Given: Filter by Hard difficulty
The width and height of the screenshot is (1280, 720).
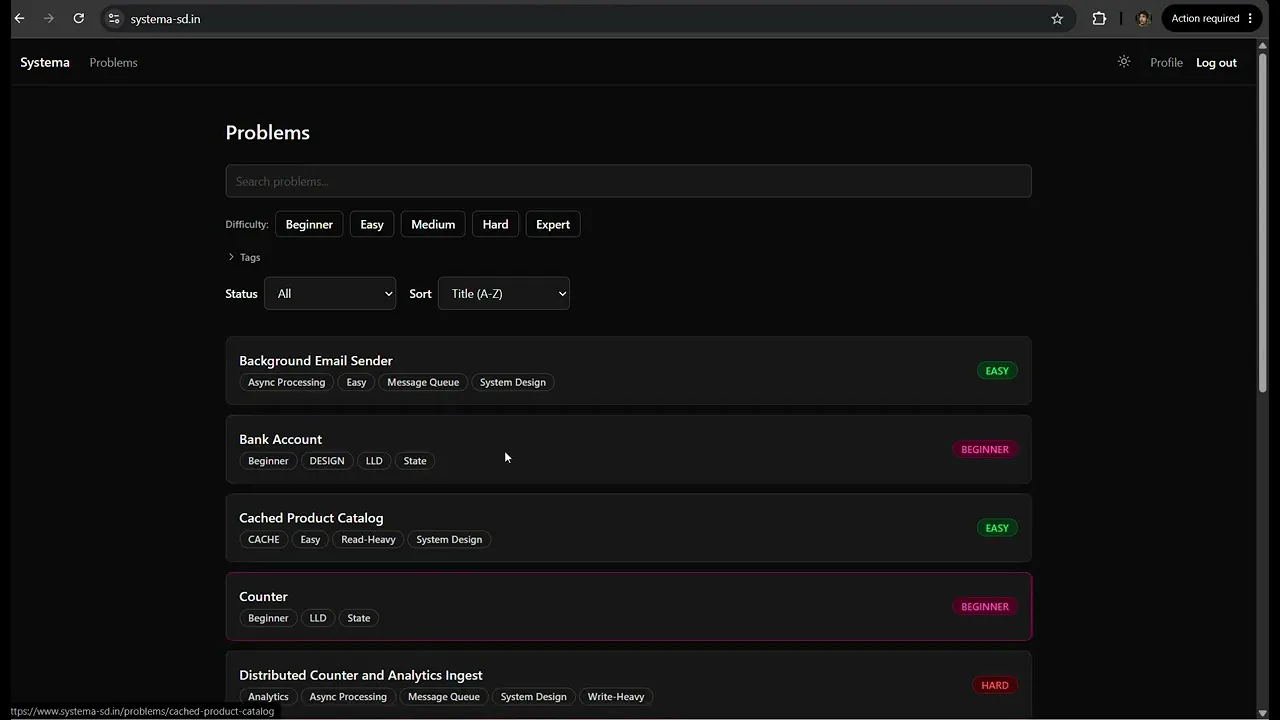Looking at the screenshot, I should [x=496, y=224].
